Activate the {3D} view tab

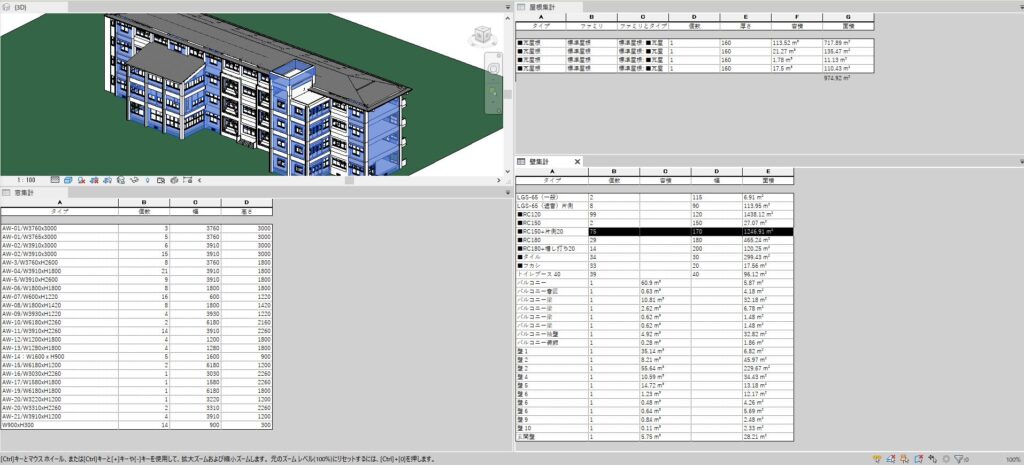click(18, 7)
